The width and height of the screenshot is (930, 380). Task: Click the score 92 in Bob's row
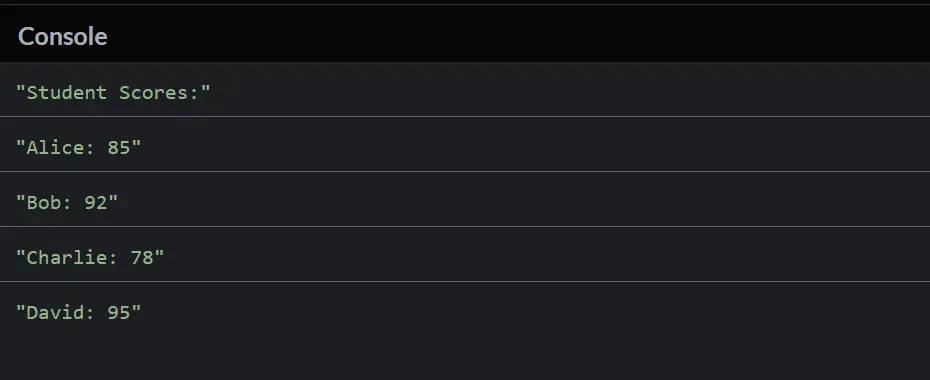[95, 202]
